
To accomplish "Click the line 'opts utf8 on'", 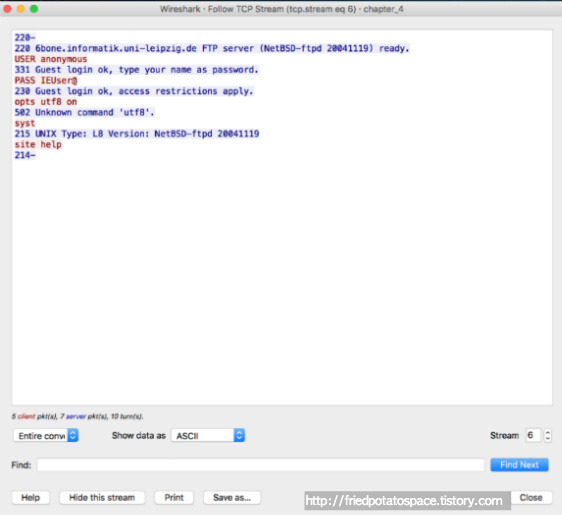I will tap(46, 102).
